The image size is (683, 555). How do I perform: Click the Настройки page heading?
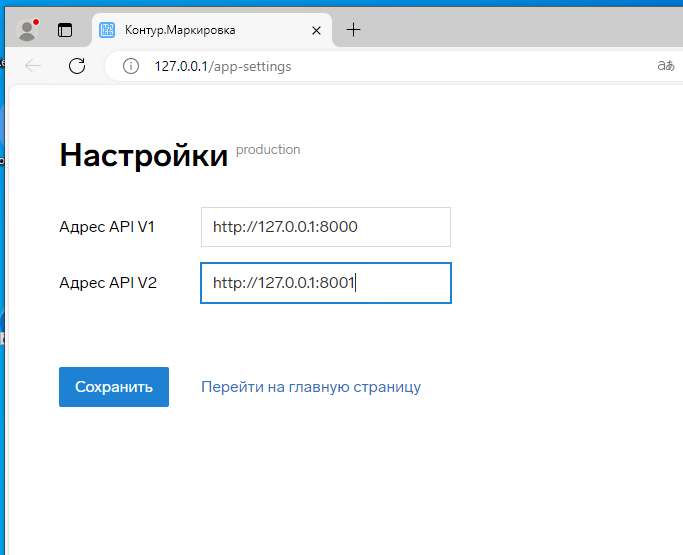[x=144, y=155]
